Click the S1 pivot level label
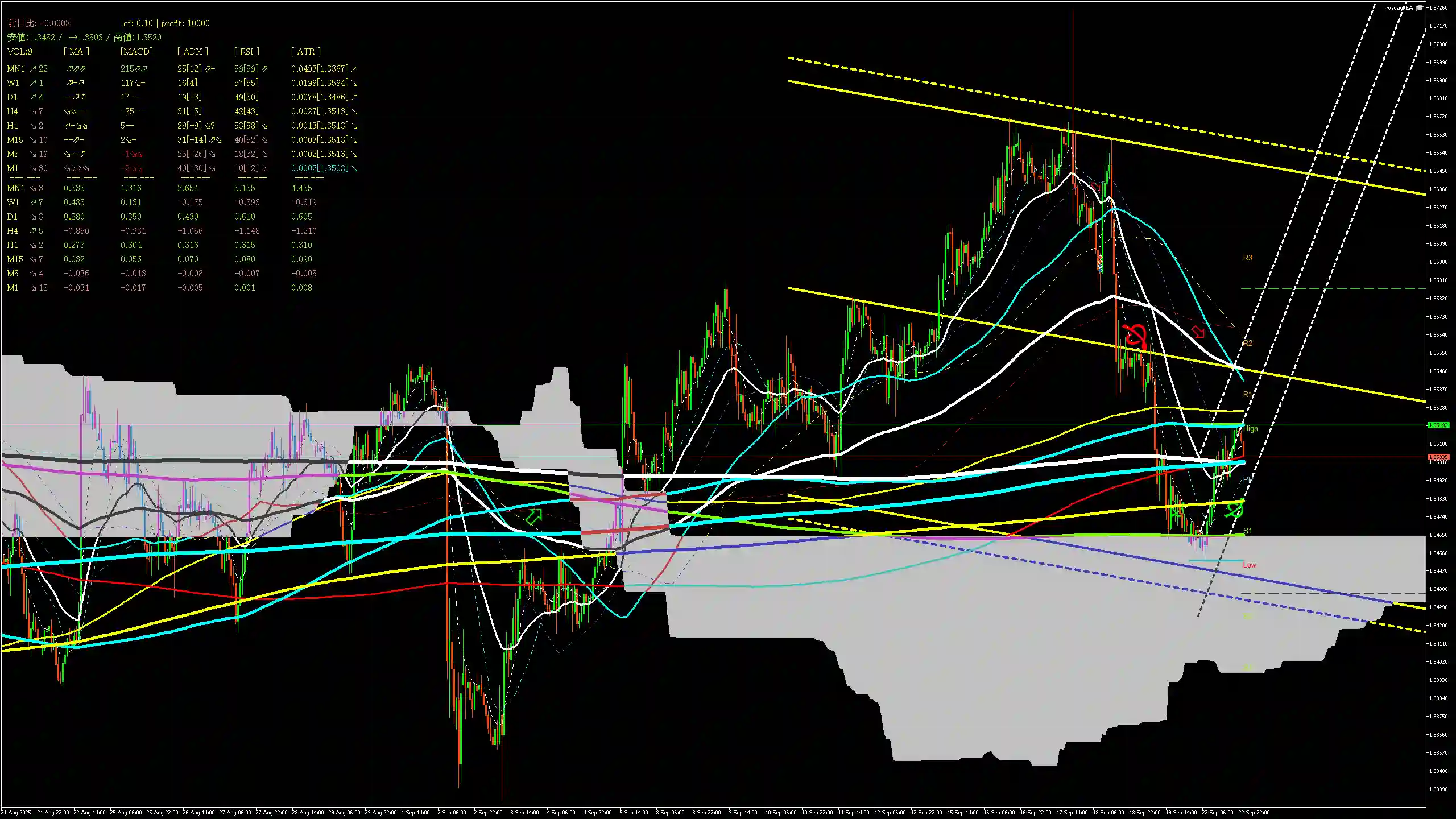This screenshot has width=1456, height=819. coord(1247,531)
